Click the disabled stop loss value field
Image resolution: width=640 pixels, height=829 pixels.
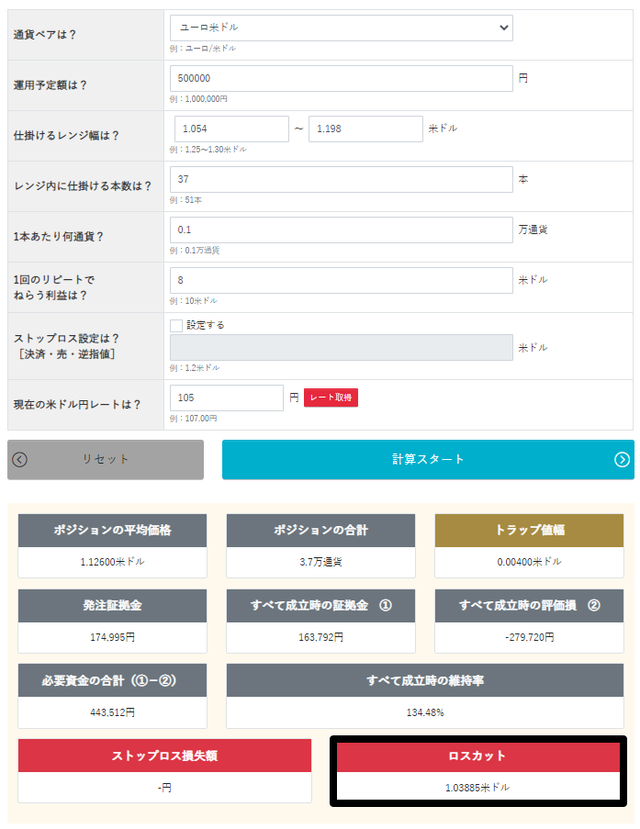tap(341, 347)
